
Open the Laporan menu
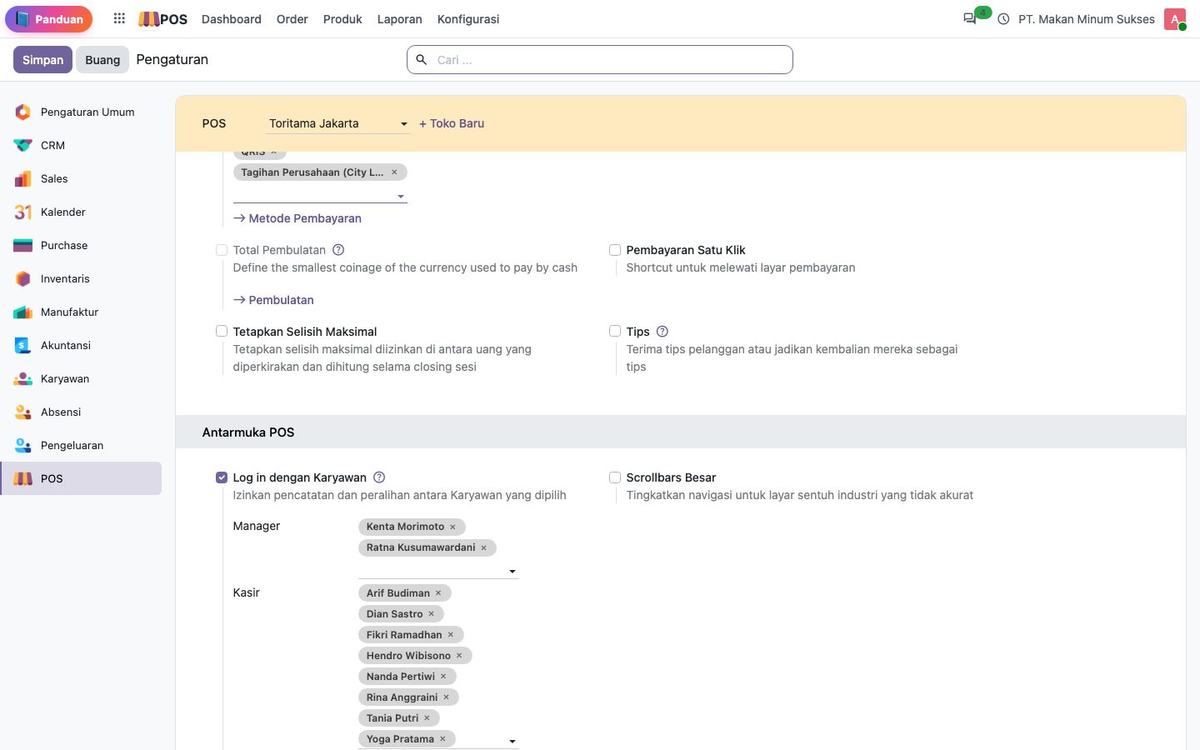(400, 19)
